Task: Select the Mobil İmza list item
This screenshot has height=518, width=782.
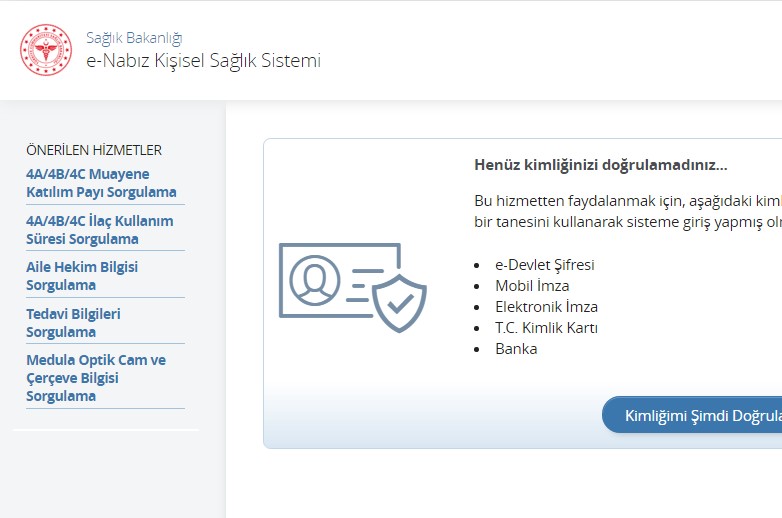Action: [532, 286]
